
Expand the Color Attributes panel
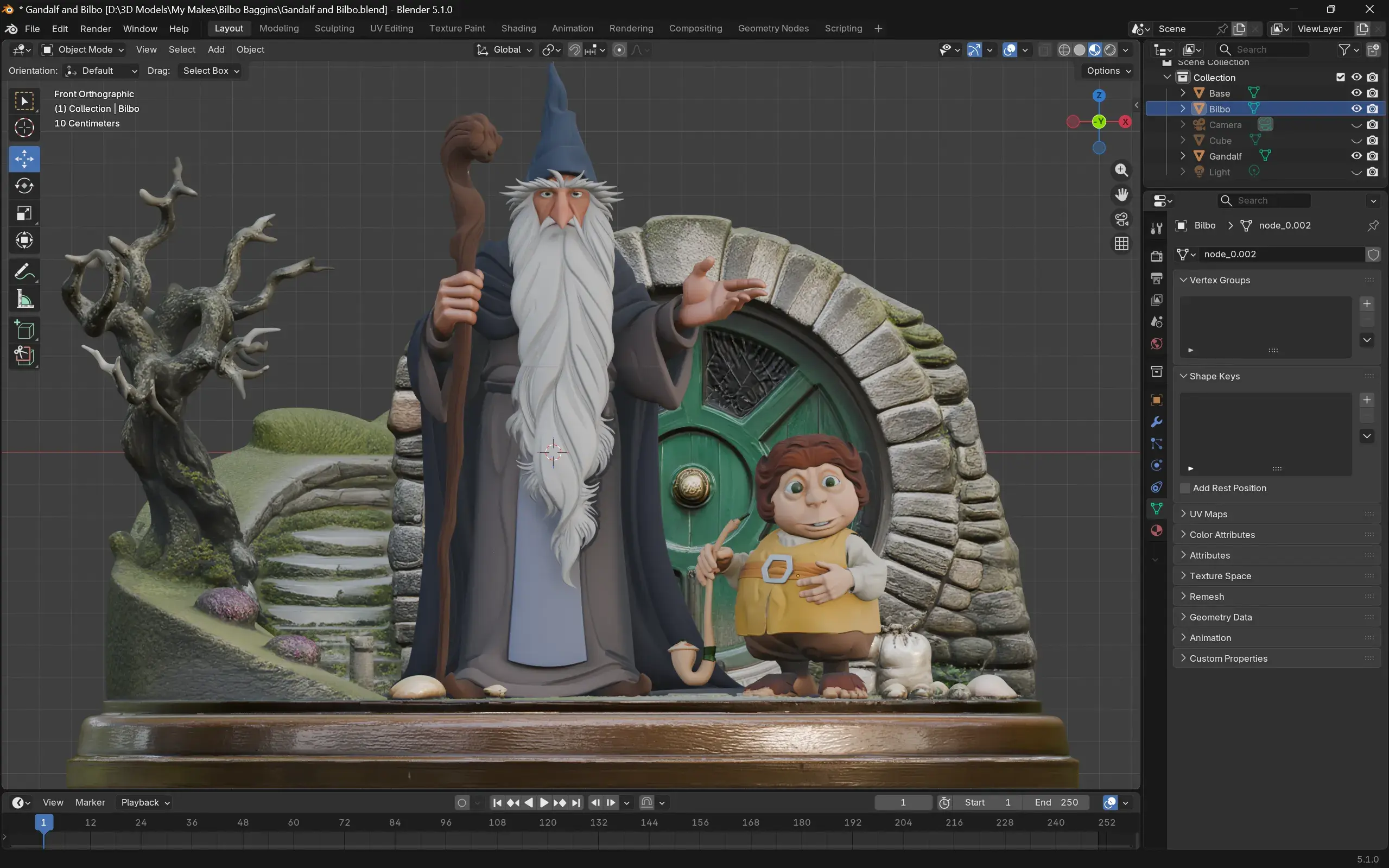[1277, 535]
